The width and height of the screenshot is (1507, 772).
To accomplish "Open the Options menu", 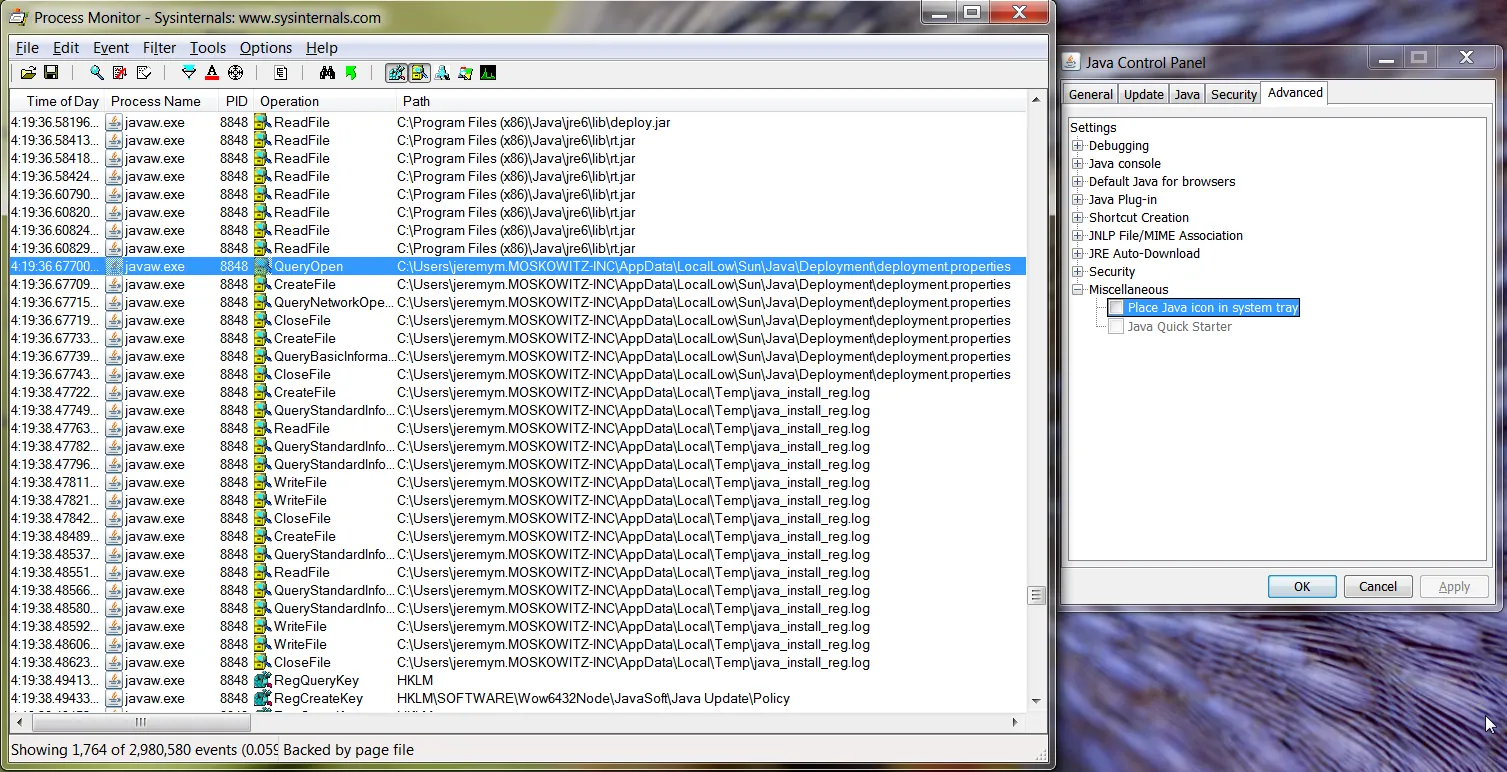I will coord(266,48).
